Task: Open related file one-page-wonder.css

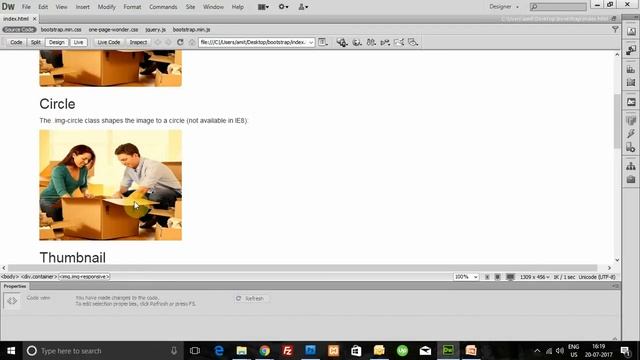Action: tap(113, 30)
